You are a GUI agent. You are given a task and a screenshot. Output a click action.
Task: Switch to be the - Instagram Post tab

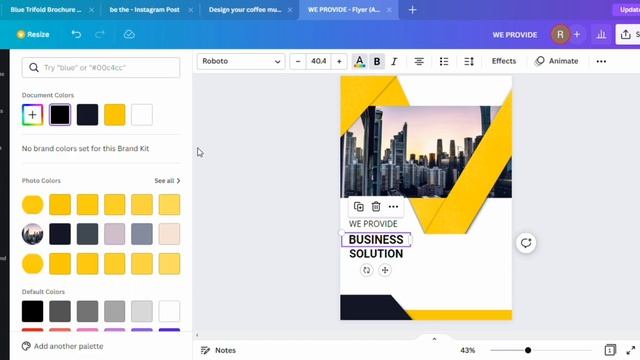(x=144, y=9)
